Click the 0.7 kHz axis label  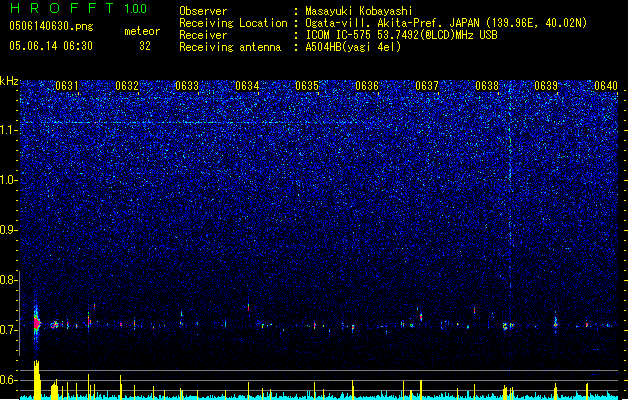(x=8, y=330)
